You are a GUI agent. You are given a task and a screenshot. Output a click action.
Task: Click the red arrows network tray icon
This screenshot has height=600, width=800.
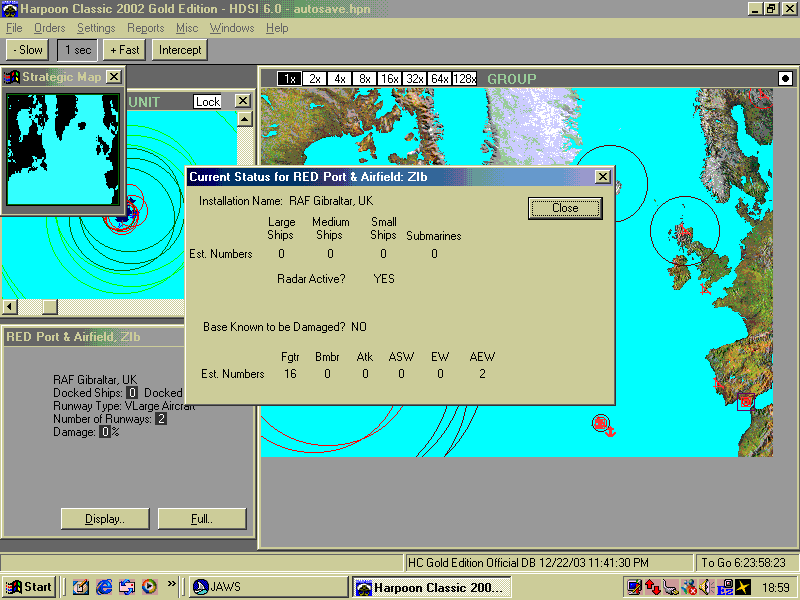point(653,587)
